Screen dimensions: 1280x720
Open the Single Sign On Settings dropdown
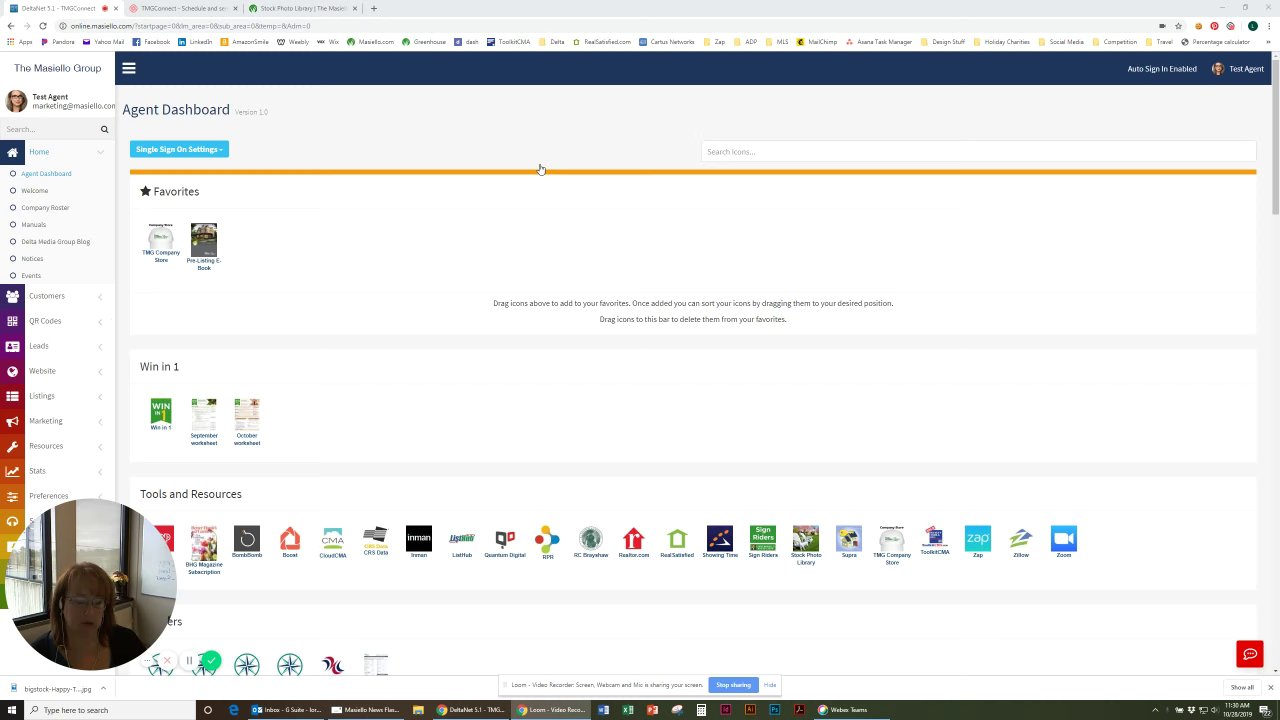click(x=179, y=149)
